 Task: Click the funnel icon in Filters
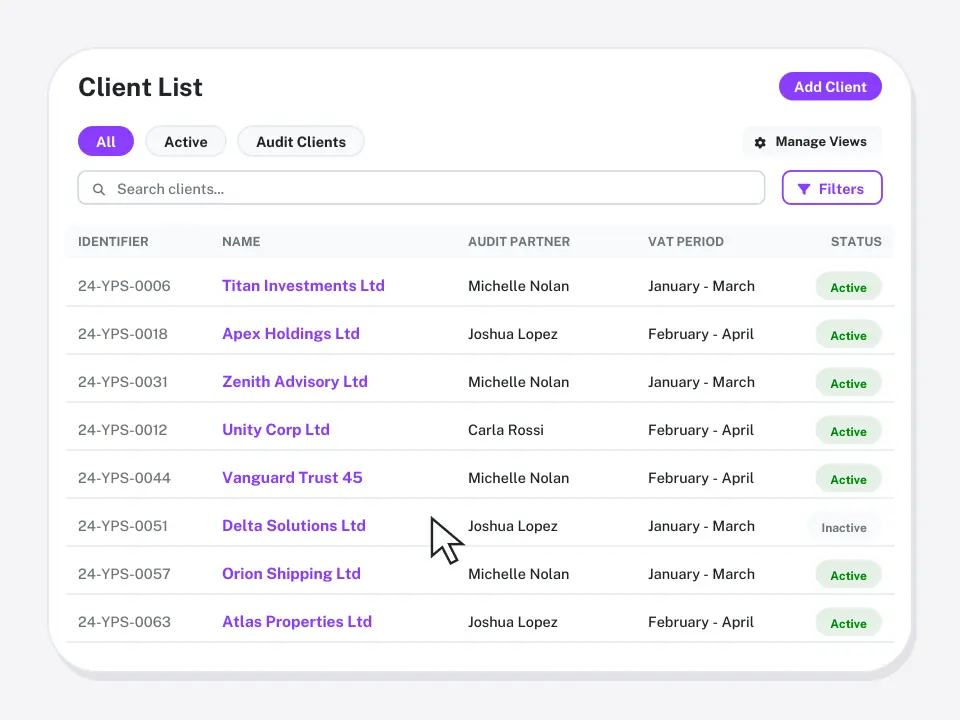[804, 189]
